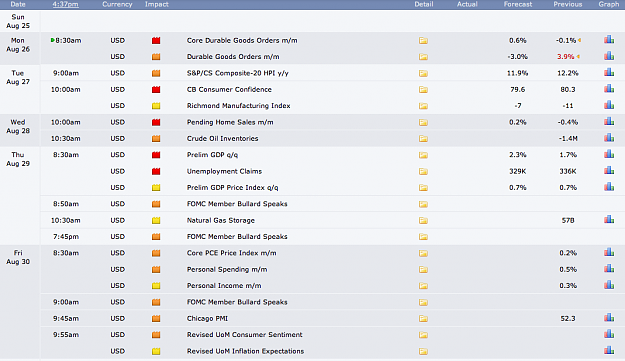Click the 9:55am time cell
Image resolution: width=625 pixels, height=361 pixels.
point(66,335)
